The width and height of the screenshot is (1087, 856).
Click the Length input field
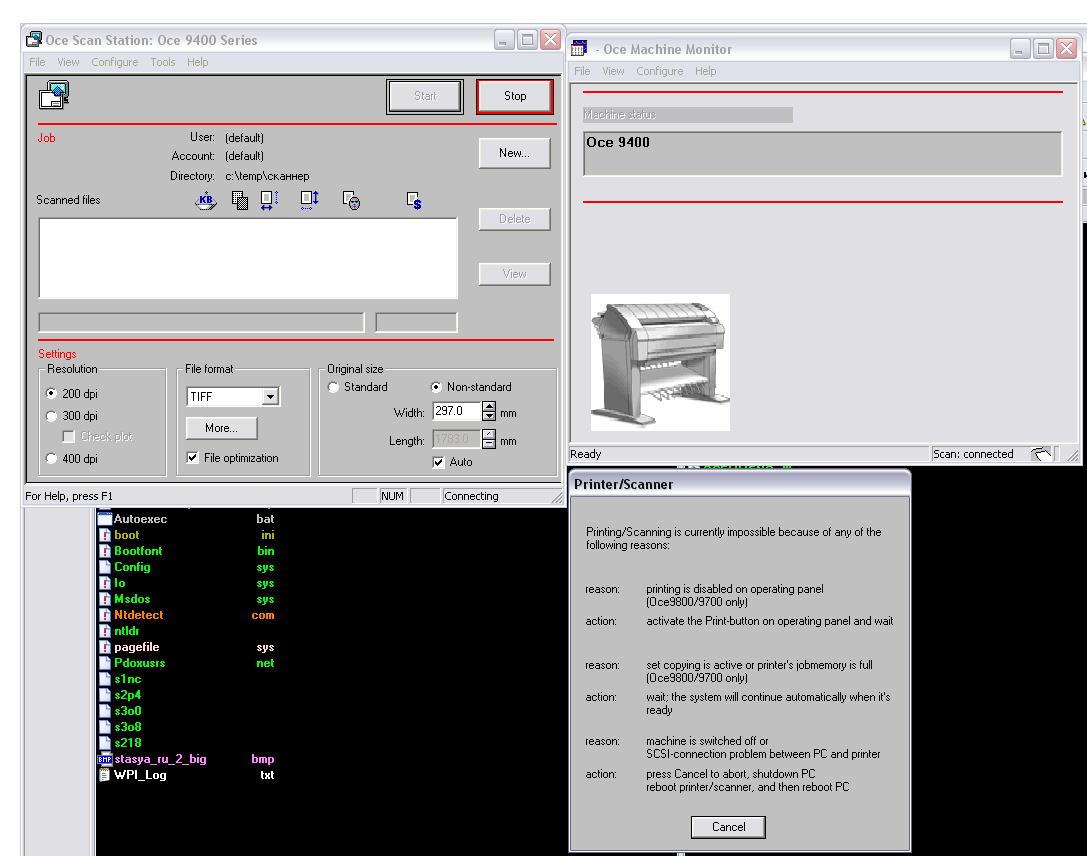coord(456,439)
